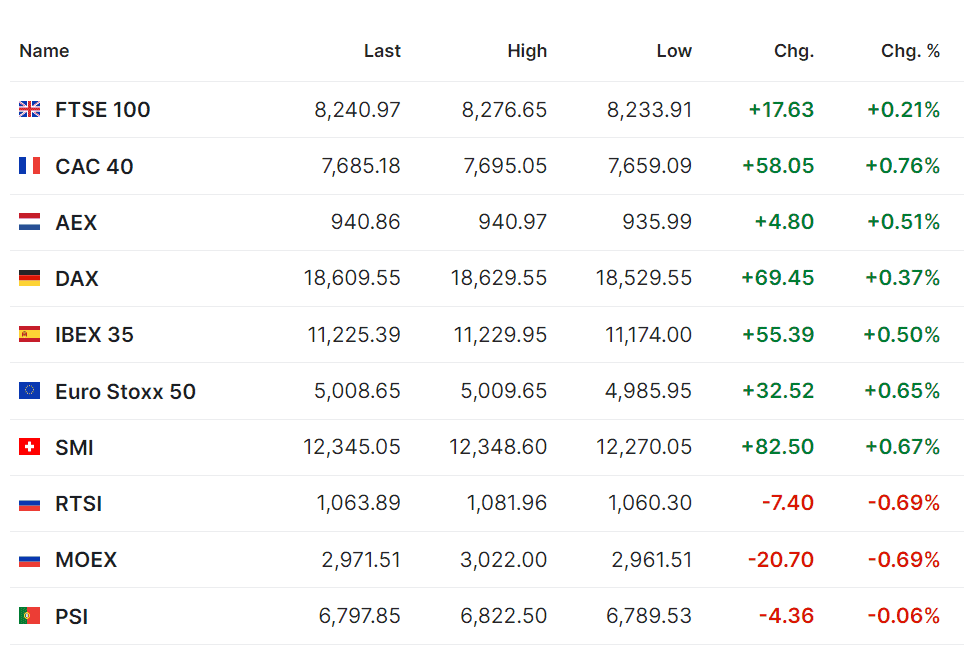Select CAC 40 change value +58.05
This screenshot has height=649, width=964.
(778, 166)
